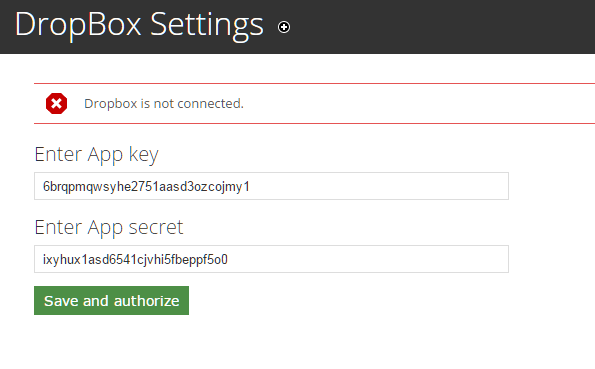
Task: Click the DropBox Settings page title
Action: [139, 25]
